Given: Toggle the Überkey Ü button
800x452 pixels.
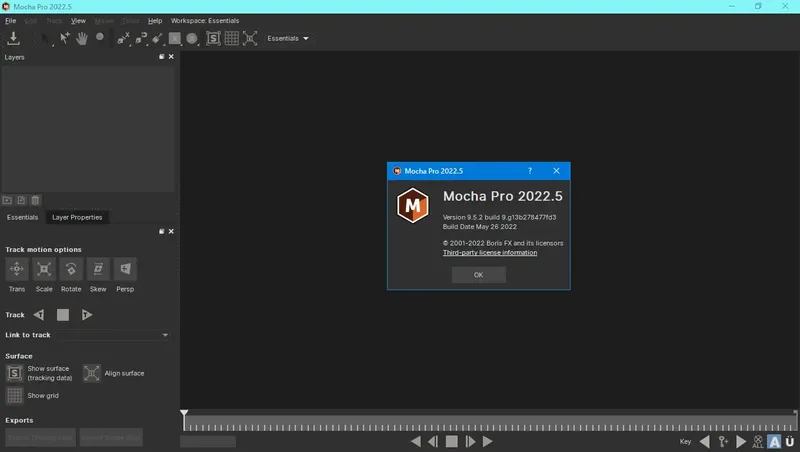Looking at the screenshot, I should tap(790, 441).
